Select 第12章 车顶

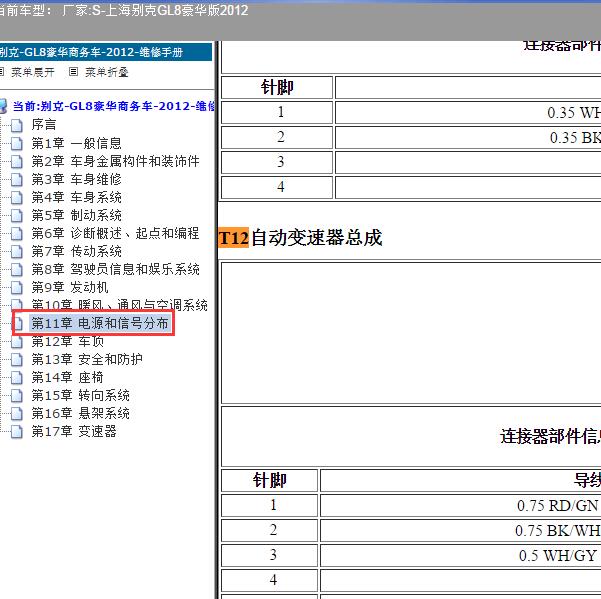point(68,341)
